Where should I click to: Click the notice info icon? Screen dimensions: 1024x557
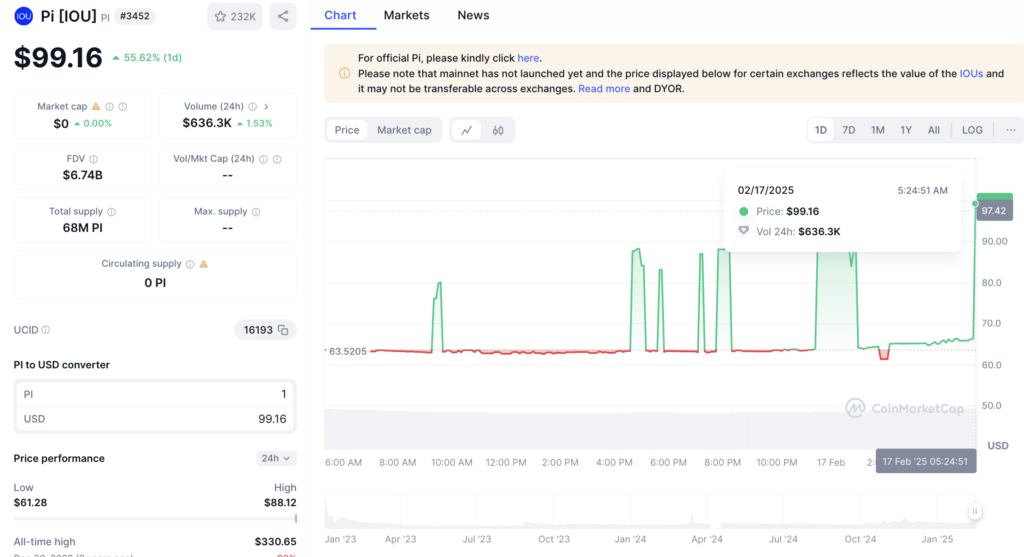tap(344, 73)
